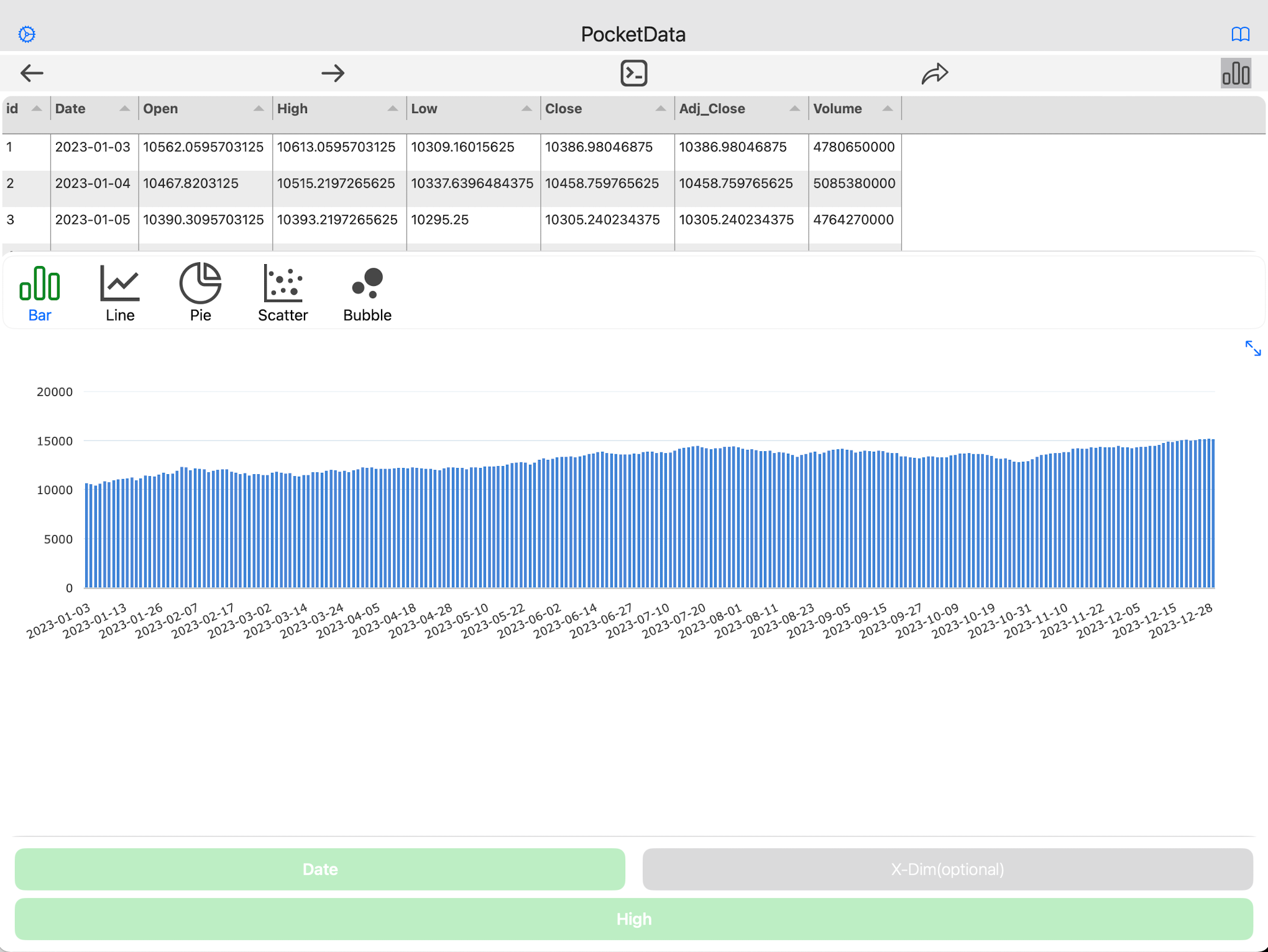Click the share arrow icon
1268x952 pixels.
tap(934, 73)
